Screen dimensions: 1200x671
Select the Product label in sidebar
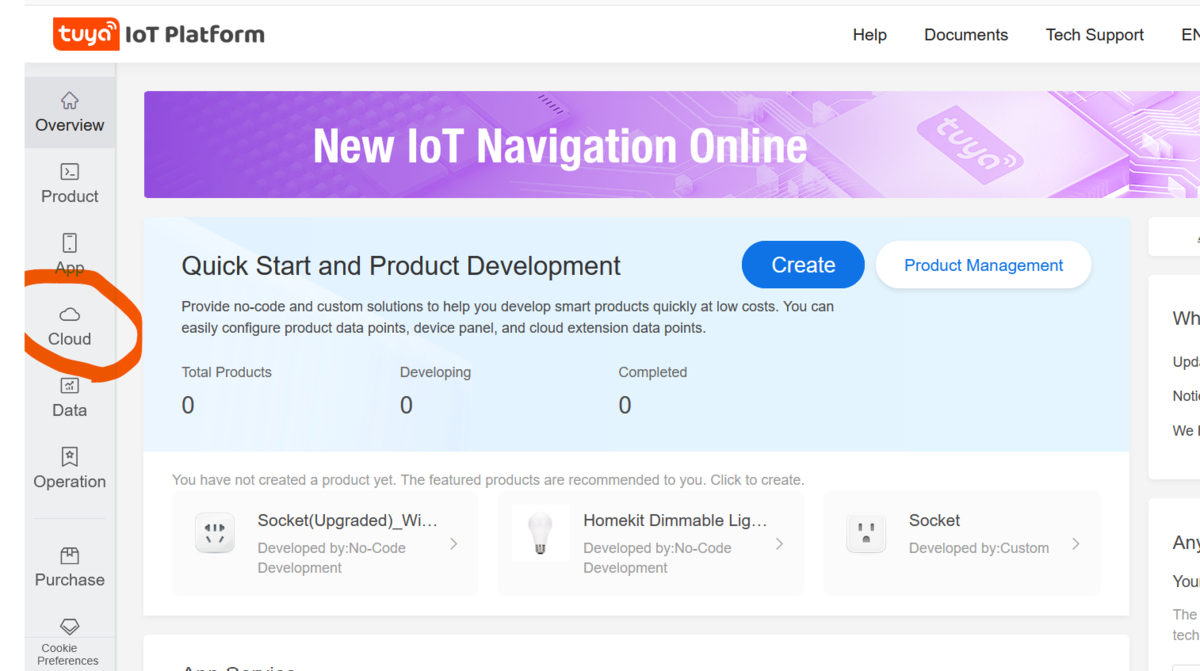coord(69,196)
